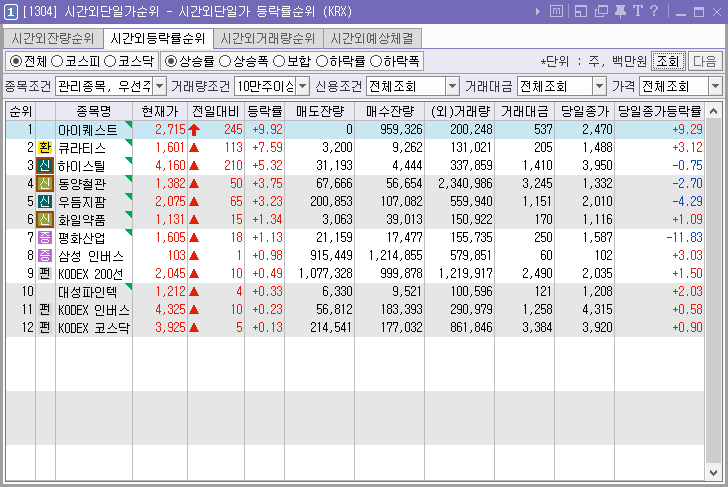Click the scrollbar up arrow
Image resolution: width=728 pixels, height=487 pixels.
tap(714, 111)
